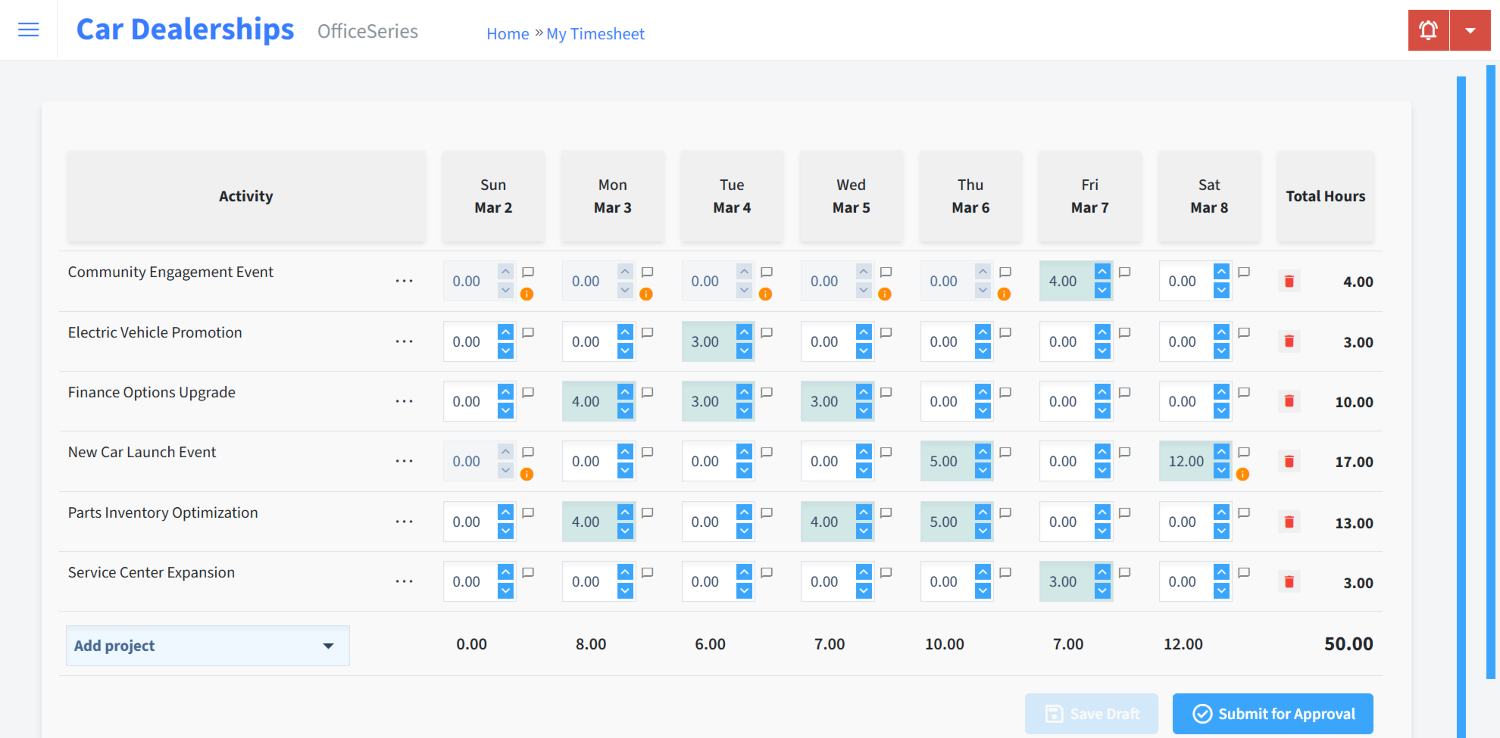The width and height of the screenshot is (1500, 738).
Task: Open notifications via the bell icon
Action: coord(1427,29)
